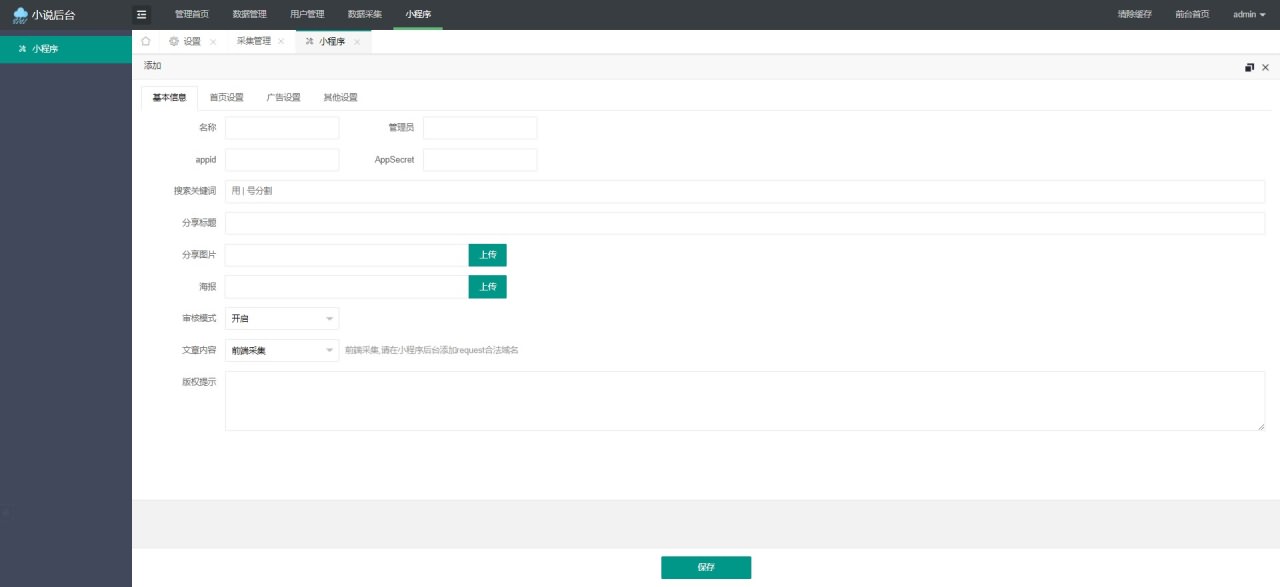Close the 小程序 tab
Screen dimensions: 1280x587
[357, 42]
